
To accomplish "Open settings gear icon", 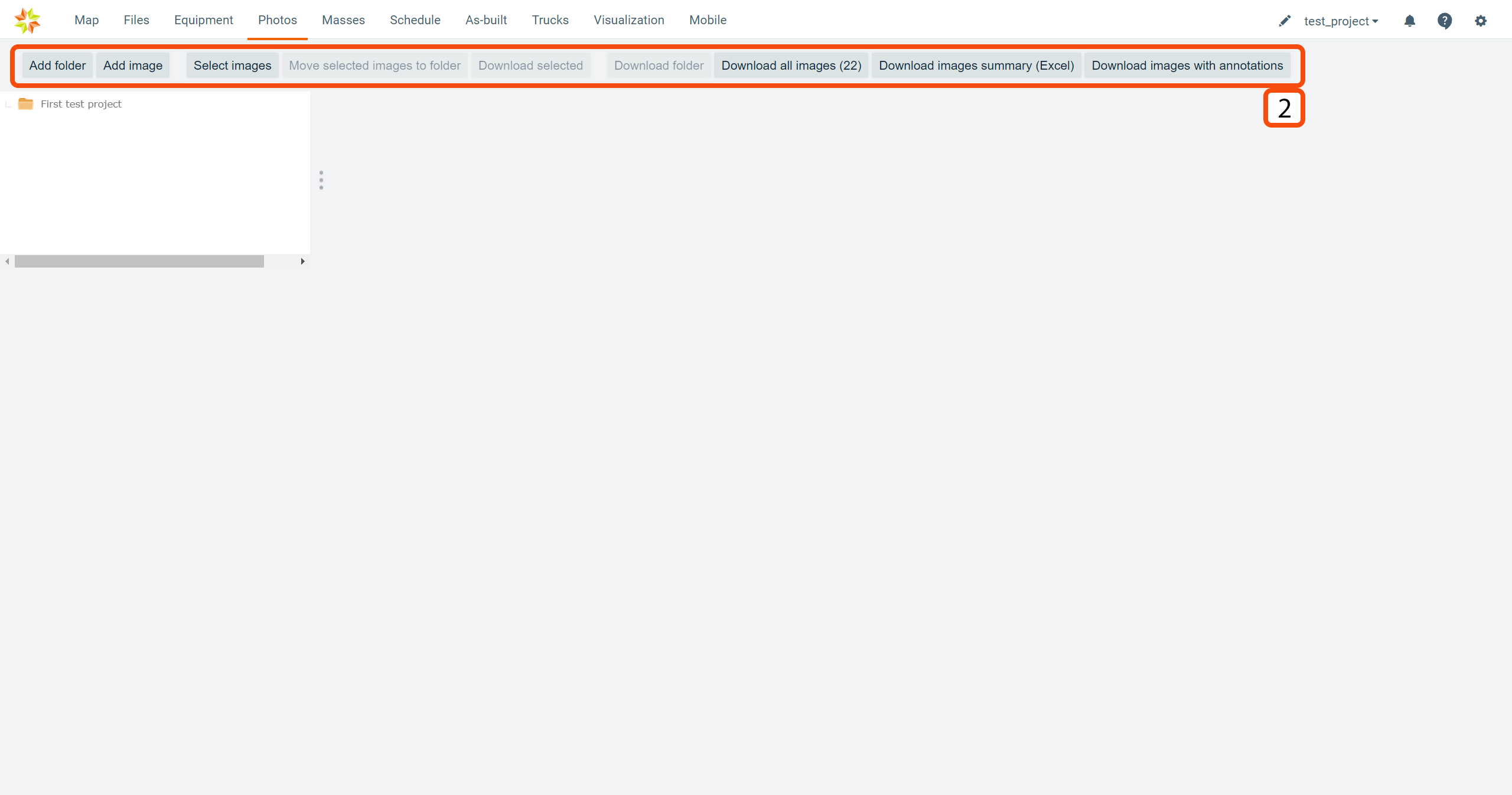I will click(x=1481, y=21).
